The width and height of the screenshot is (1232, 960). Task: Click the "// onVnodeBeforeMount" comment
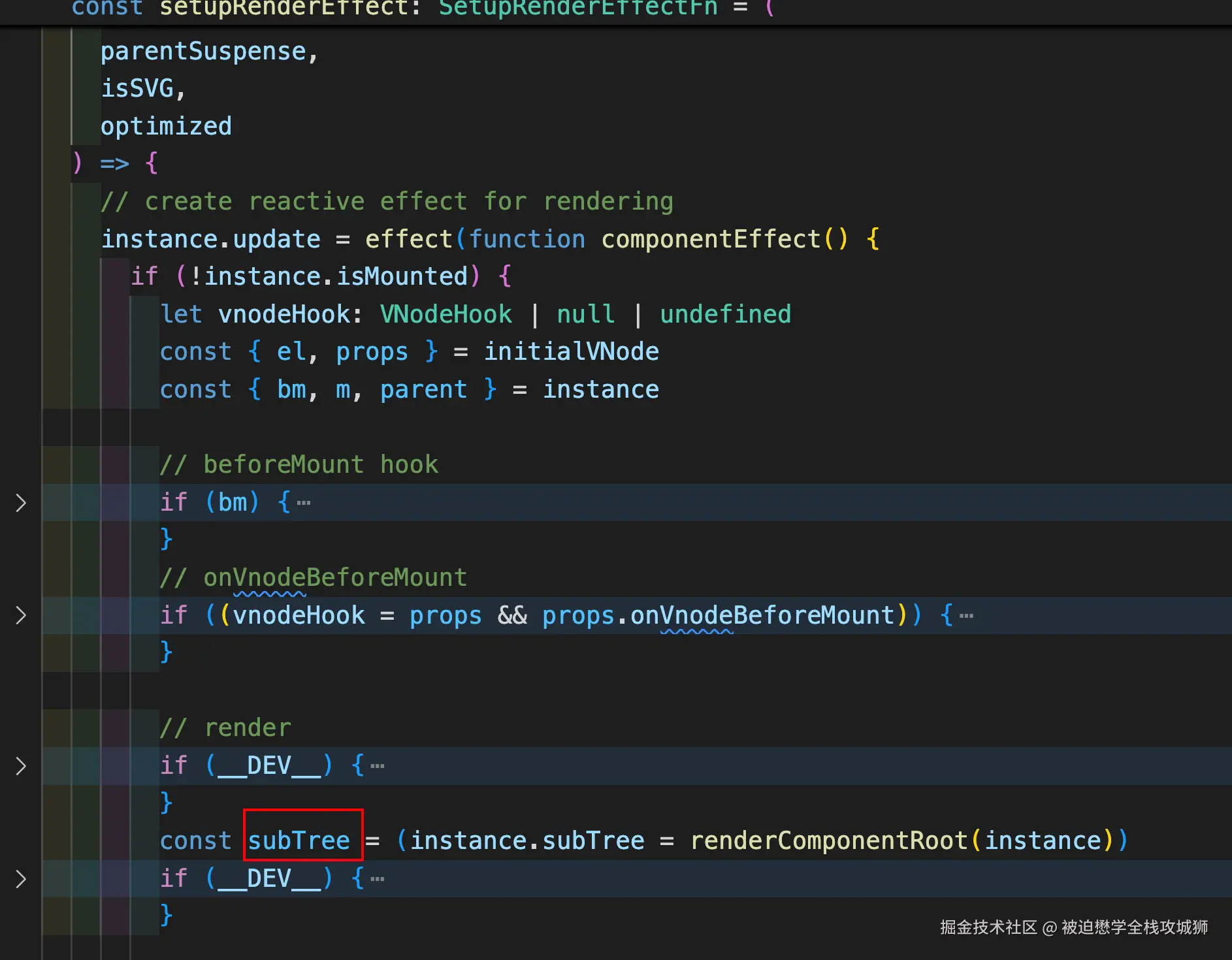point(314,578)
